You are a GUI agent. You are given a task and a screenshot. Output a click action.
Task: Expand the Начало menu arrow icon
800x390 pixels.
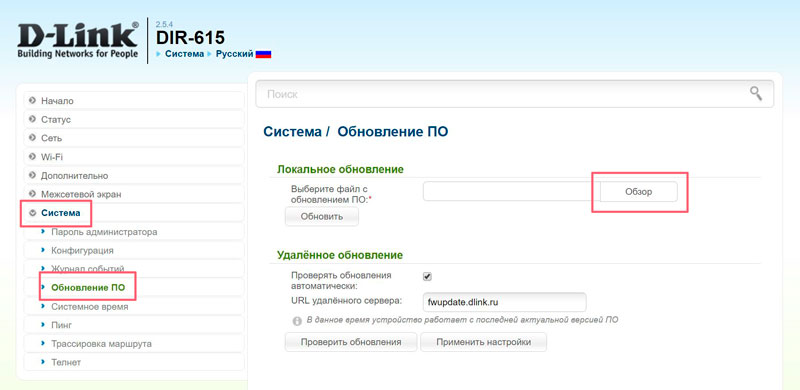(33, 101)
